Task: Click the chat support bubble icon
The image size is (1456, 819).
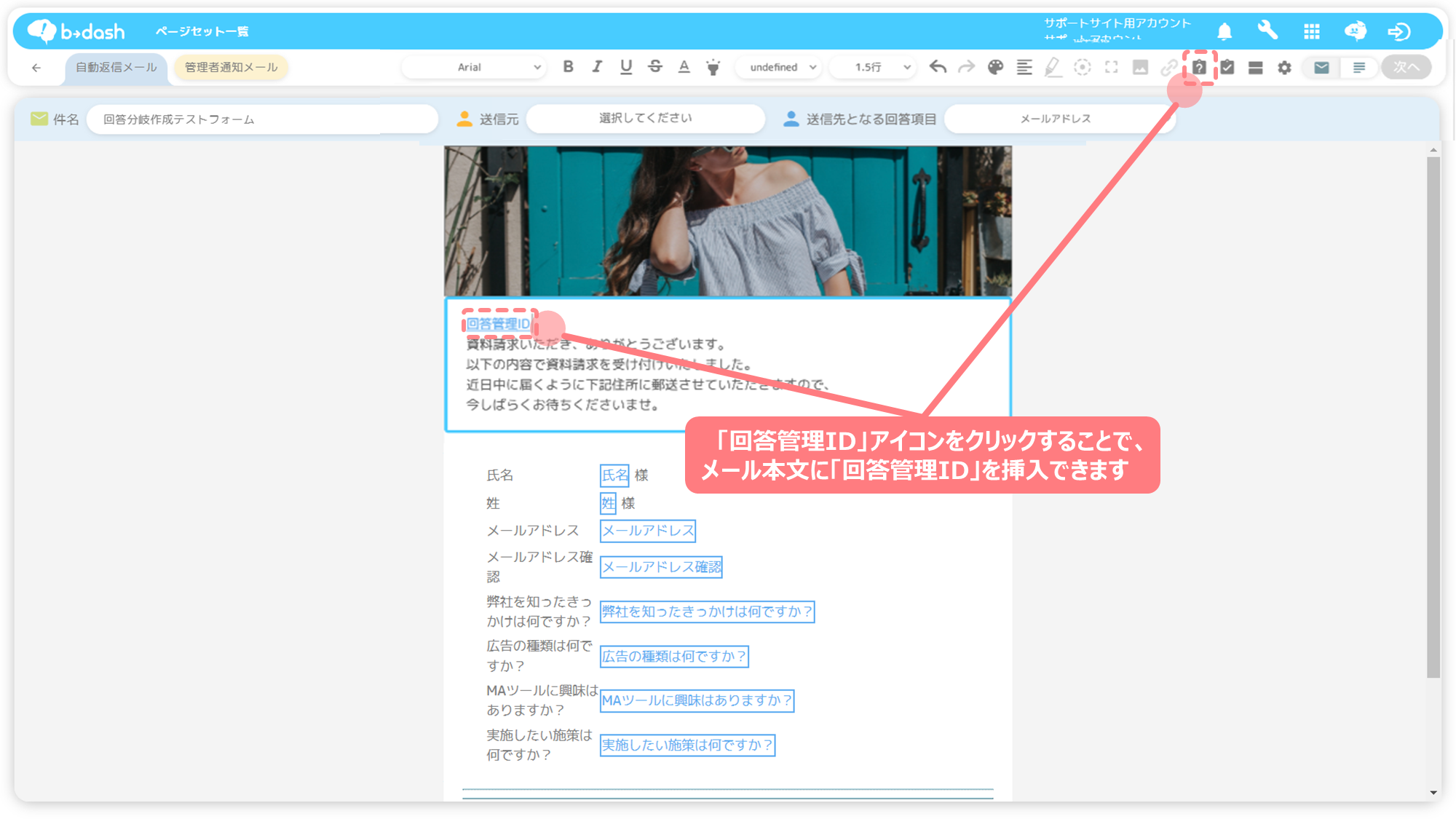Action: point(1355,31)
